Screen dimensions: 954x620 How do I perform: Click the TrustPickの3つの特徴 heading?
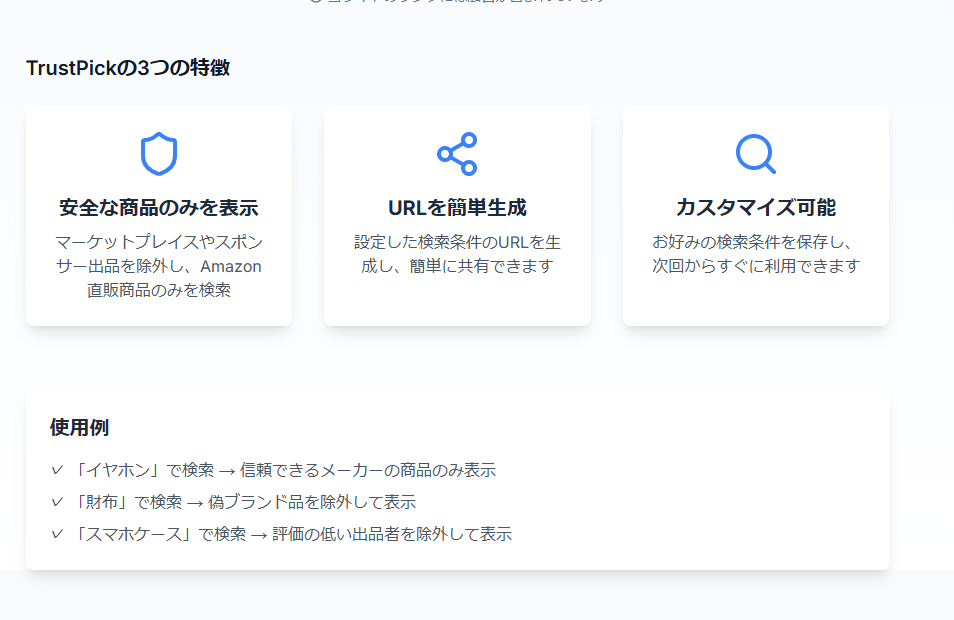(128, 69)
